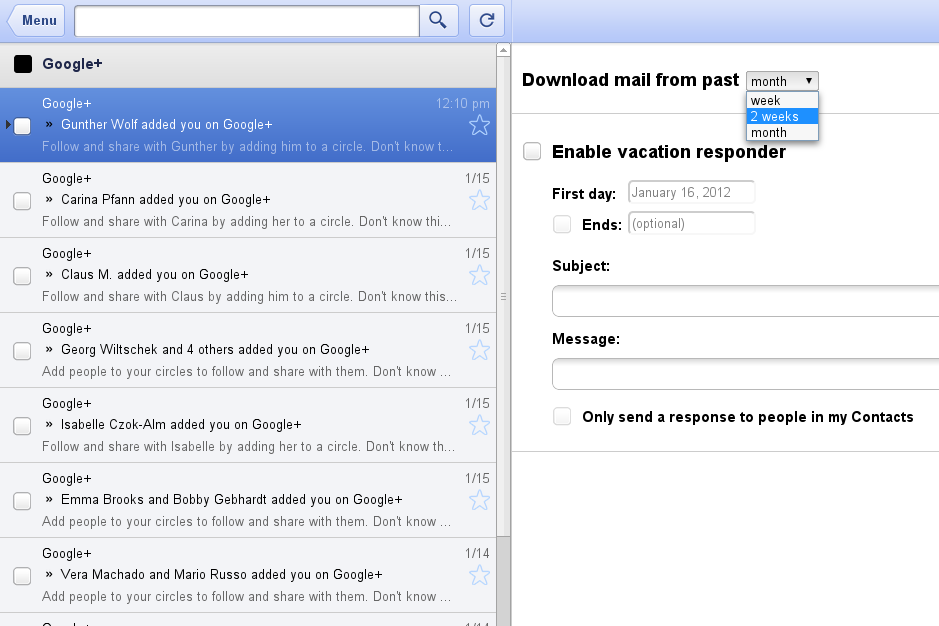Open email 'Claus M. added you on Google+'
Image resolution: width=939 pixels, height=626 pixels.
tap(248, 275)
